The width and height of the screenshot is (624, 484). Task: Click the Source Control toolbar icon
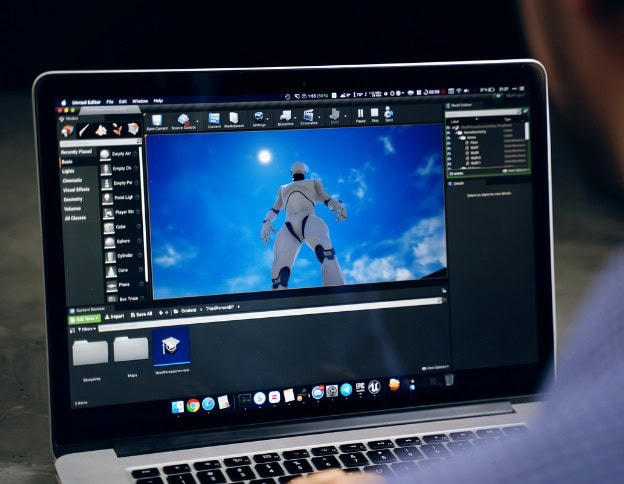point(183,121)
